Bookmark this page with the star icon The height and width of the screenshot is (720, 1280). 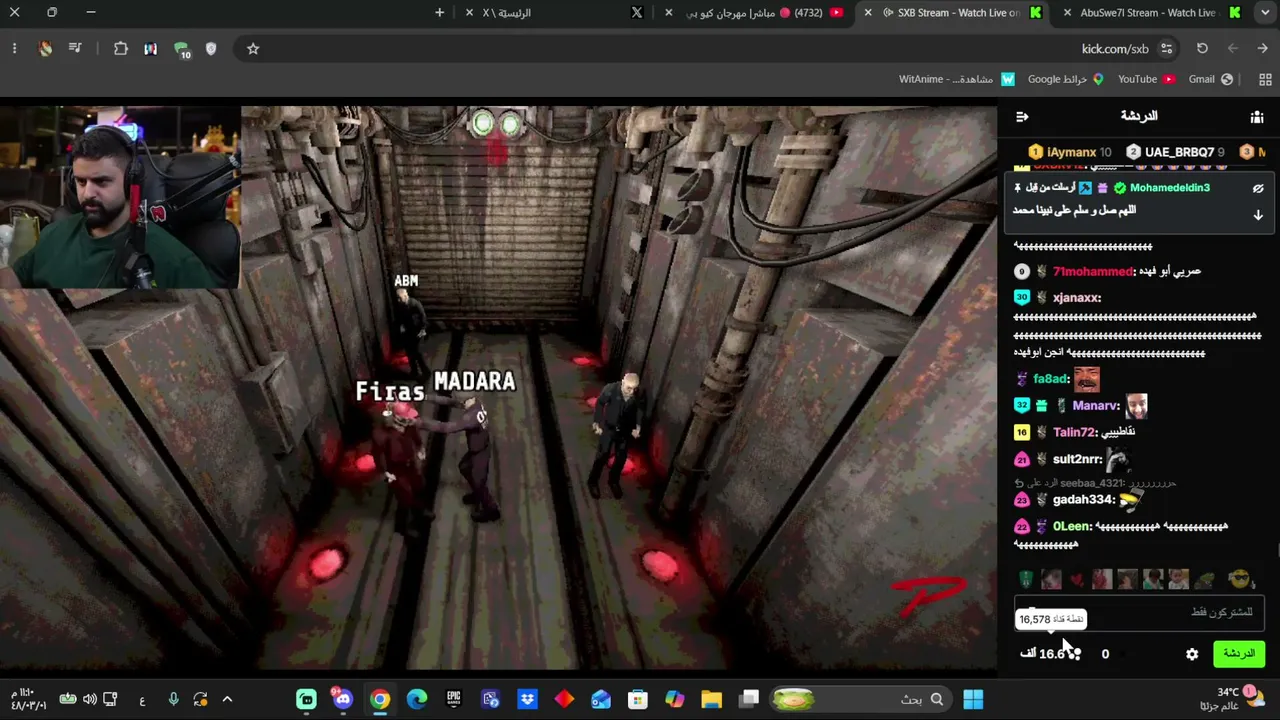pos(253,49)
